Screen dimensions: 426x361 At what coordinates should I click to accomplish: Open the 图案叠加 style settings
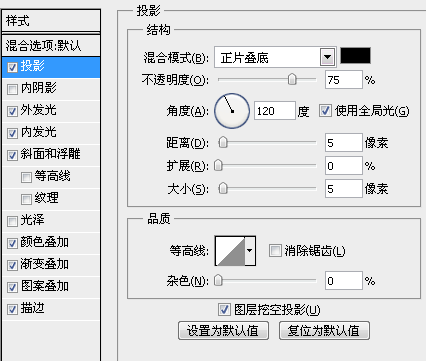pos(45,286)
